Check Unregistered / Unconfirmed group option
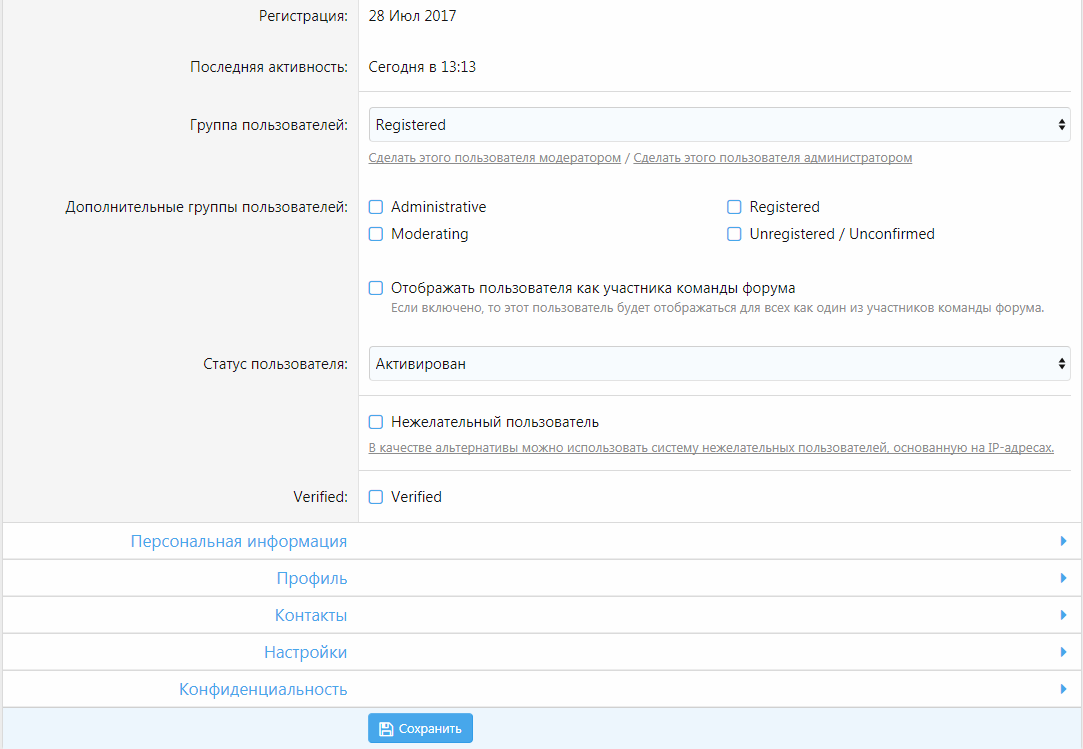Image resolution: width=1083 pixels, height=749 pixels. [x=734, y=233]
